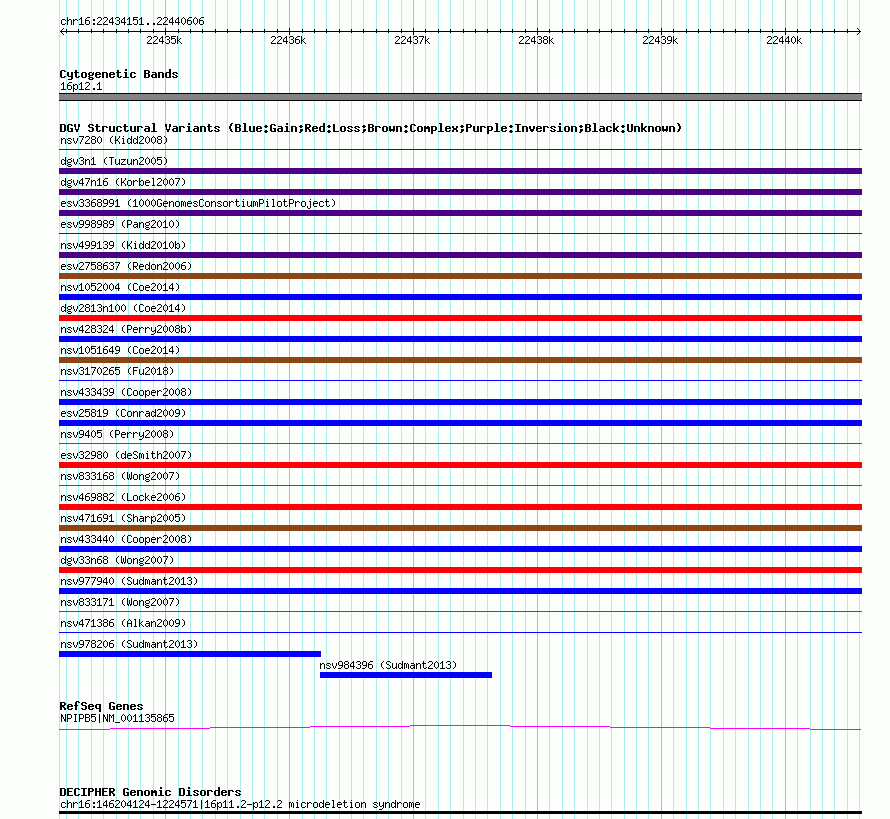Click the short blue bar under nsv984396
890x819 pixels.
[406, 675]
